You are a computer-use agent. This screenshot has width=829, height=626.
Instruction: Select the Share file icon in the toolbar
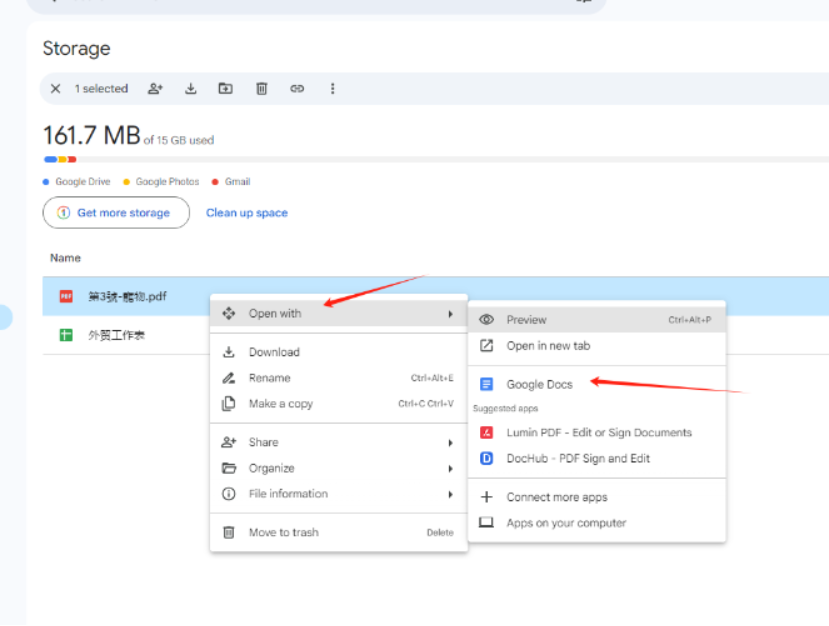click(155, 89)
